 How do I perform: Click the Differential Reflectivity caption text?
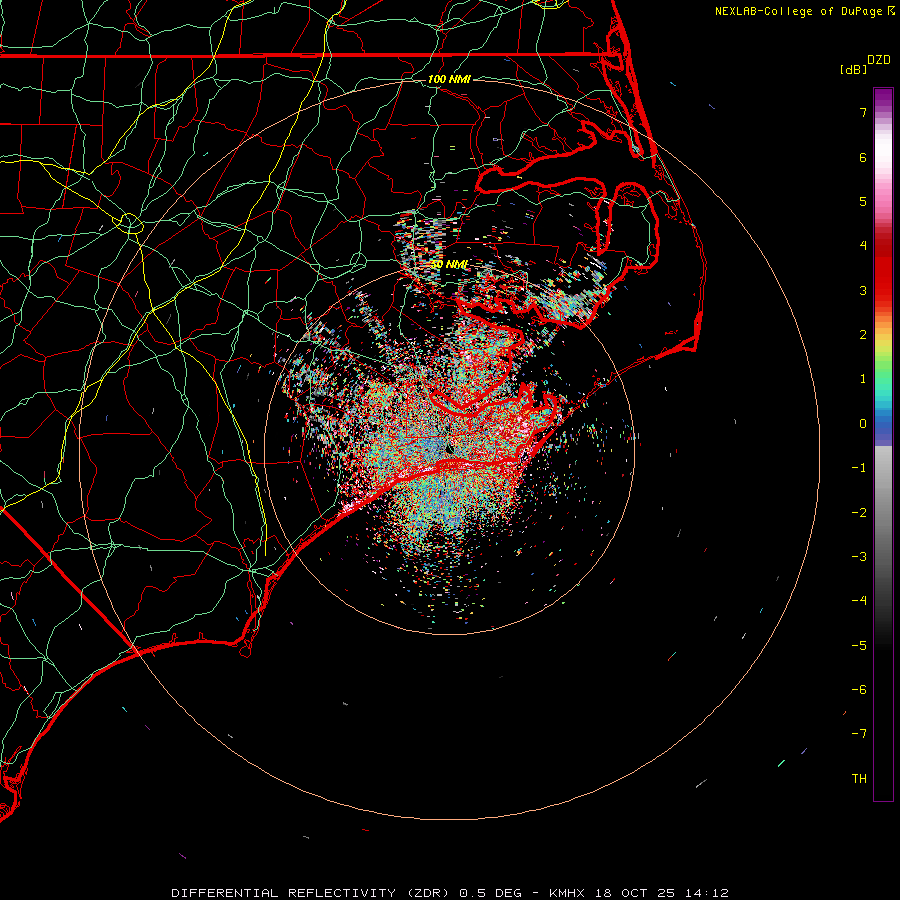[450, 893]
